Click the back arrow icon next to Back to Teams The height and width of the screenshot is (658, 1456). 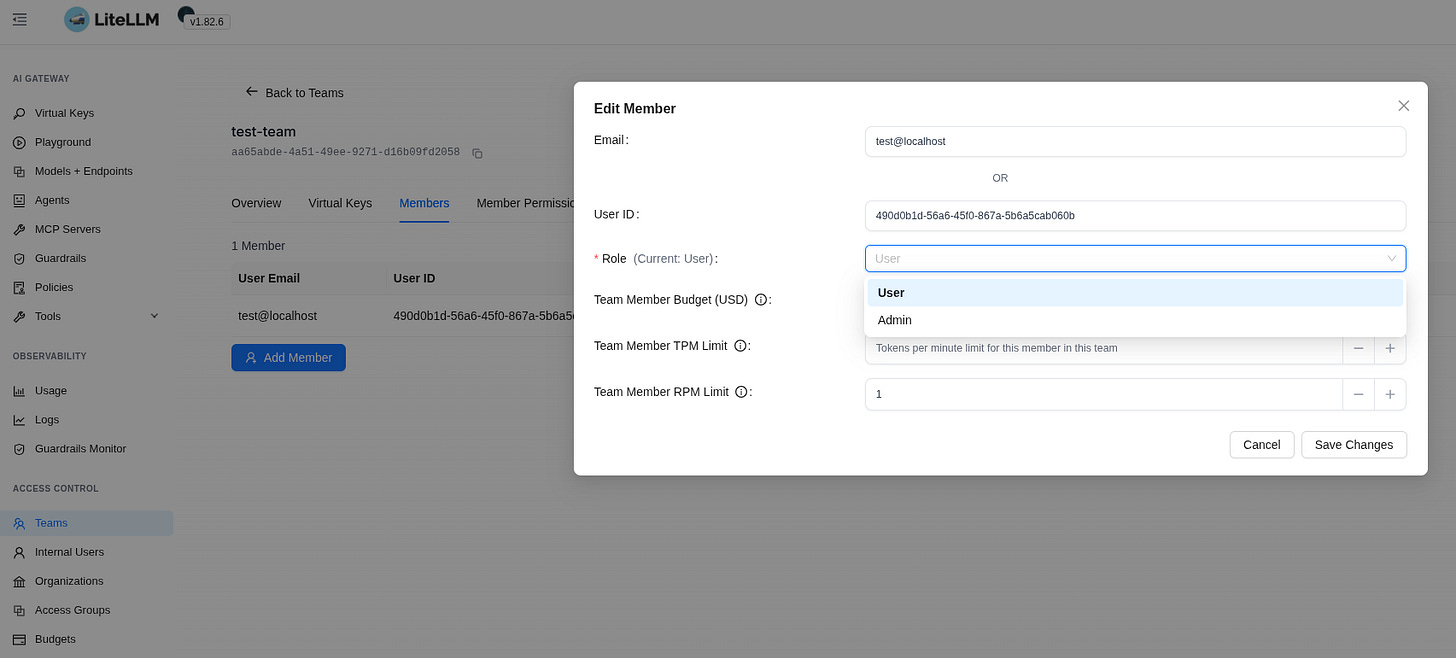[252, 91]
